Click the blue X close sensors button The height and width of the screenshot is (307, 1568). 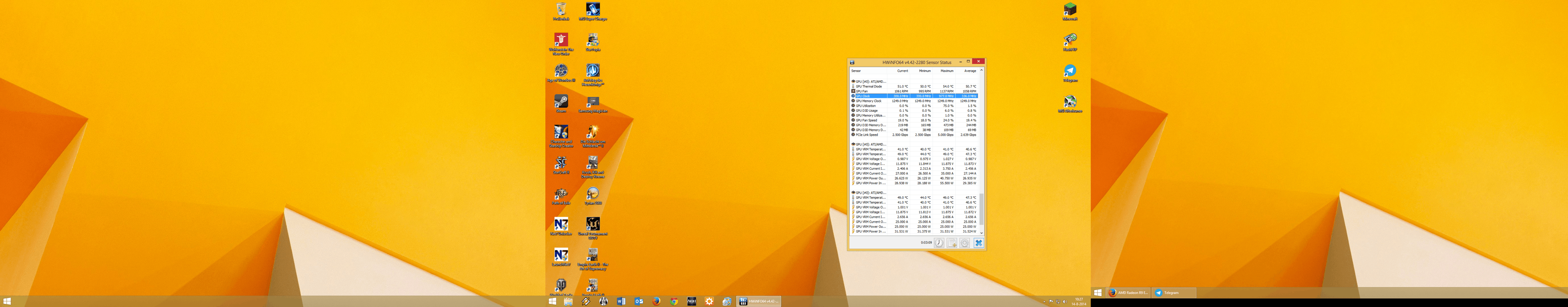click(x=978, y=243)
